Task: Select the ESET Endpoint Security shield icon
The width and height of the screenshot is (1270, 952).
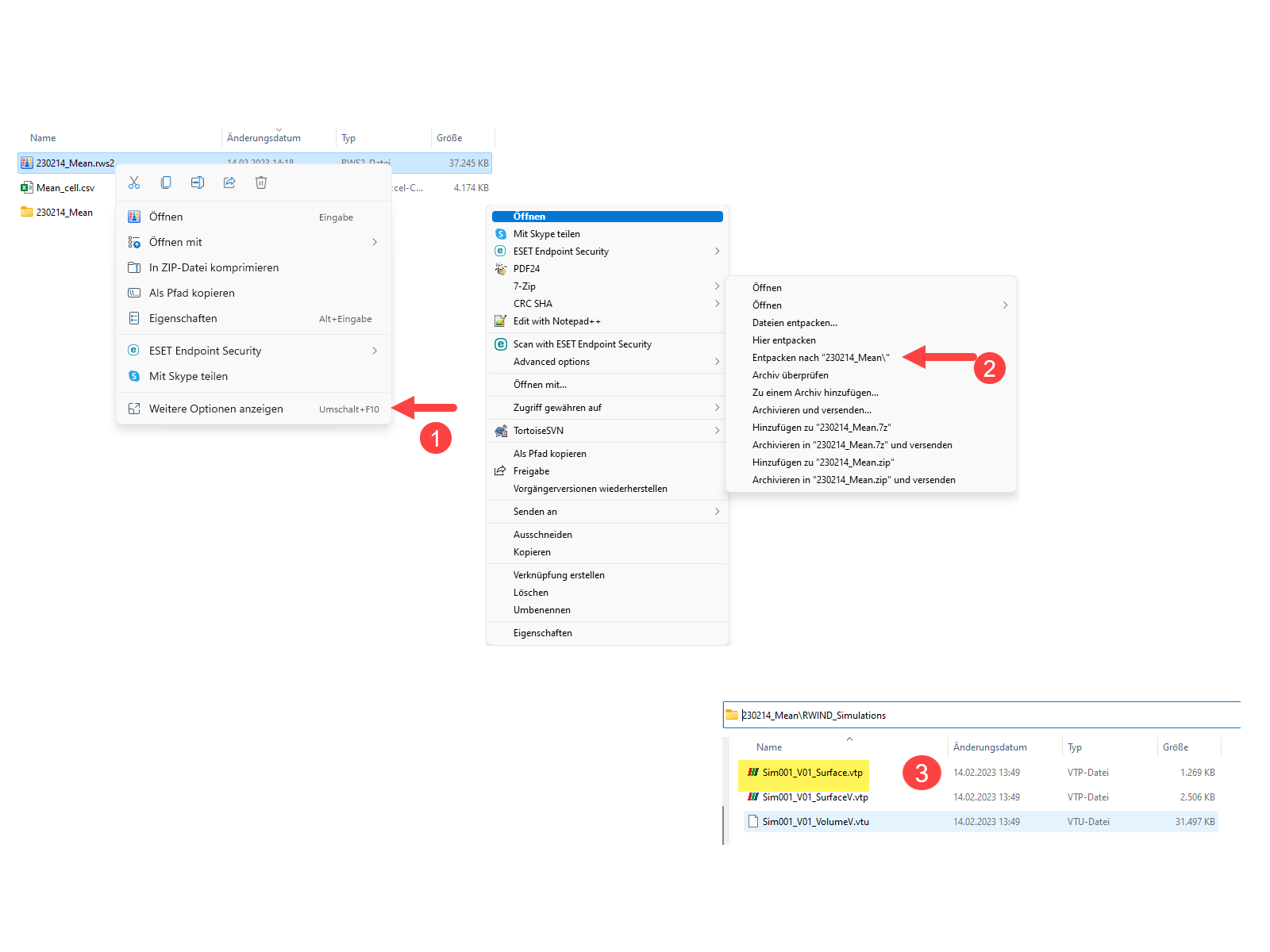Action: pyautogui.click(x=135, y=350)
